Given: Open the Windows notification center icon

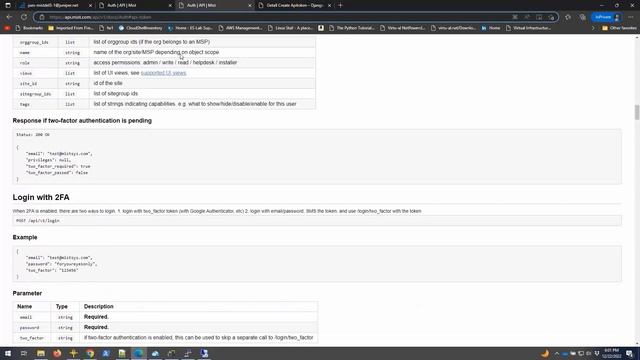Looking at the screenshot, I should coord(630,353).
